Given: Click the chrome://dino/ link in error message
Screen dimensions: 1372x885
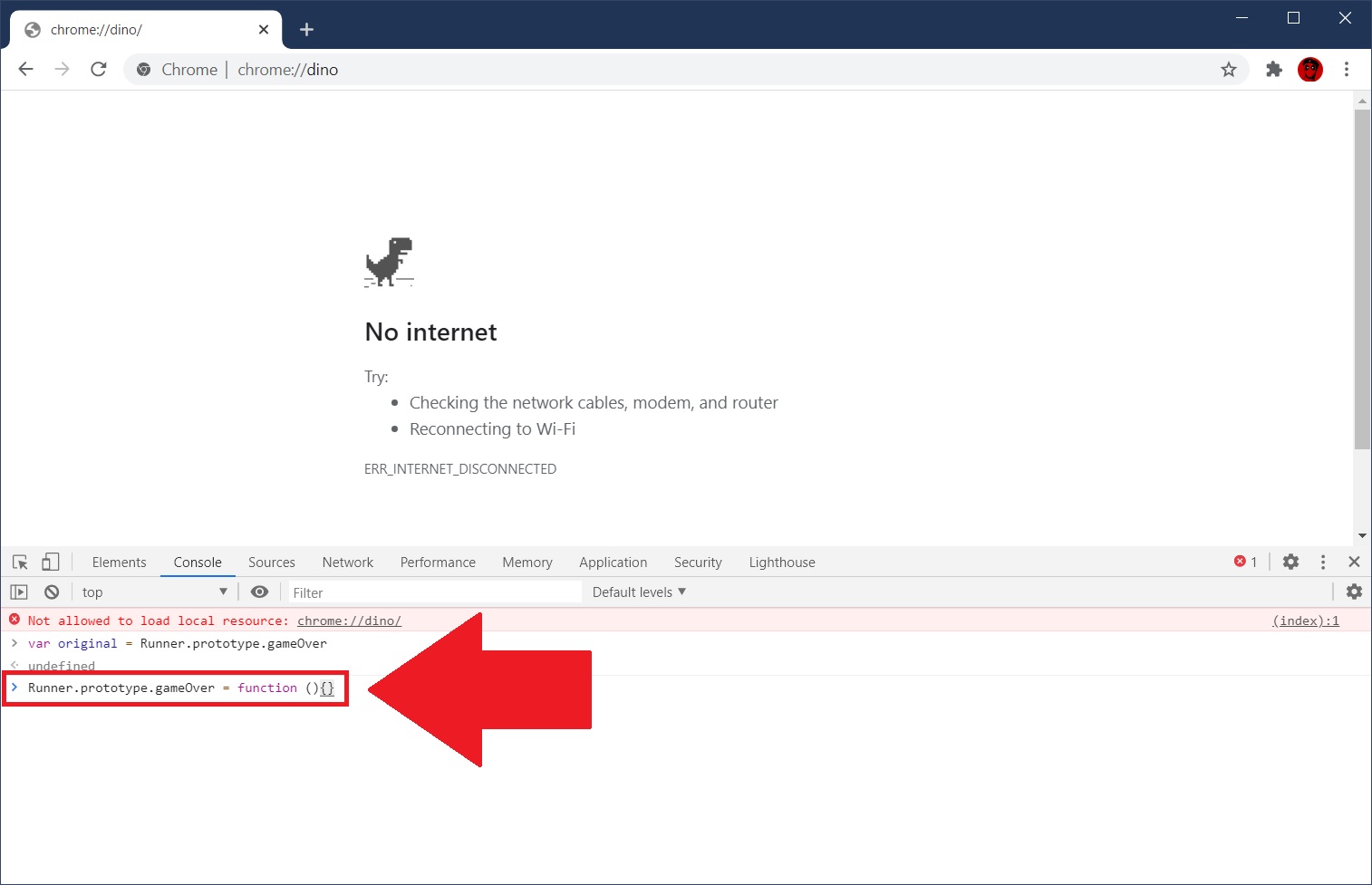Looking at the screenshot, I should [x=349, y=620].
